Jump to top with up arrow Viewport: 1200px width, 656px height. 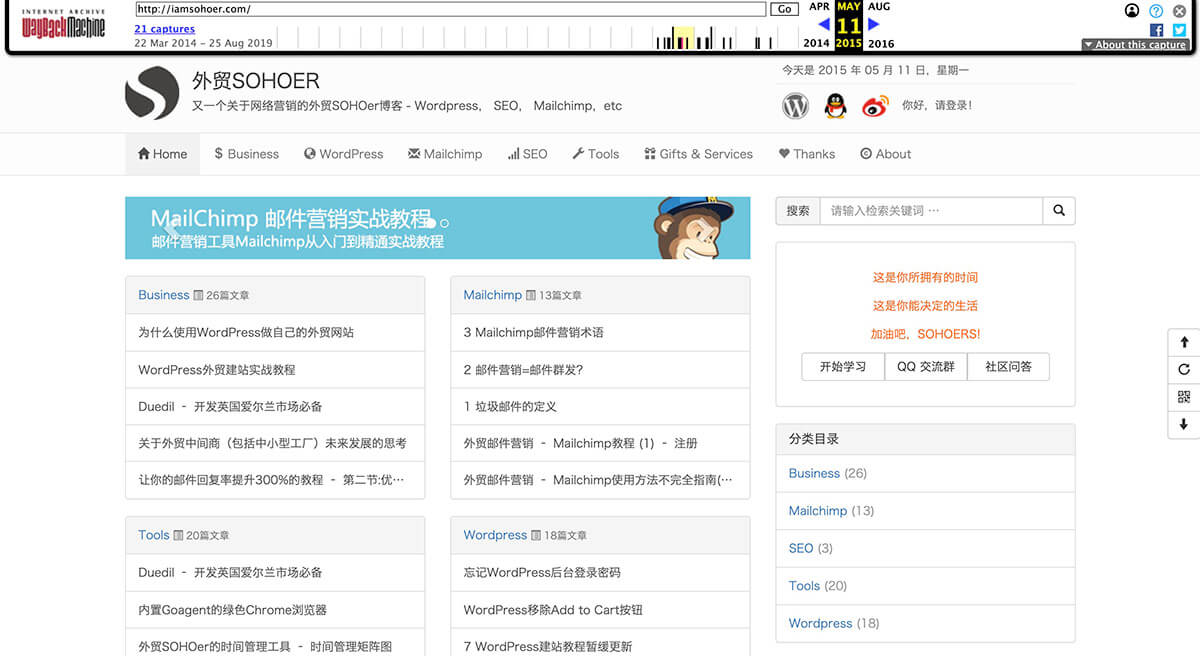coord(1184,342)
